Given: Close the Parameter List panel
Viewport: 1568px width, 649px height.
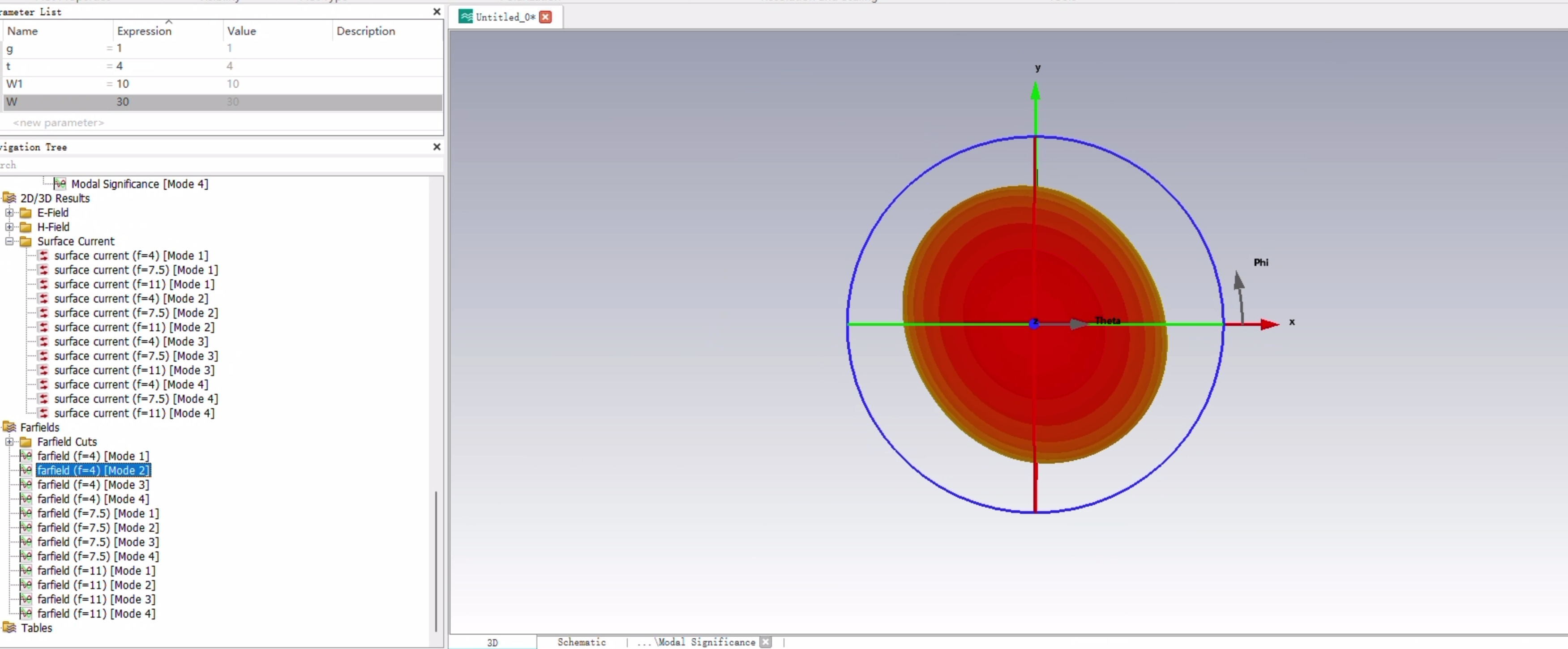Looking at the screenshot, I should point(437,12).
